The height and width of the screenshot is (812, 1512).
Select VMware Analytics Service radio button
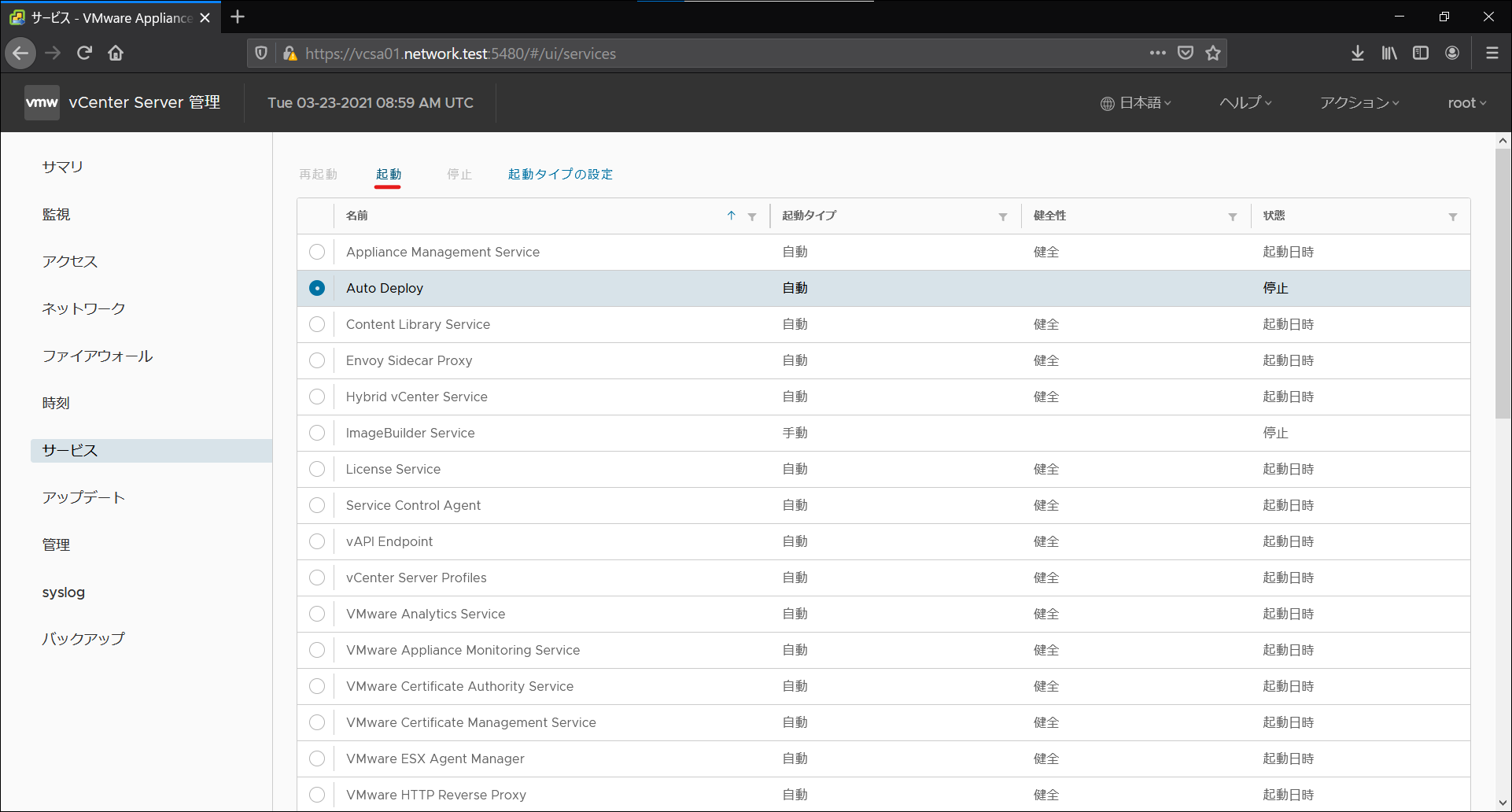[x=317, y=614]
